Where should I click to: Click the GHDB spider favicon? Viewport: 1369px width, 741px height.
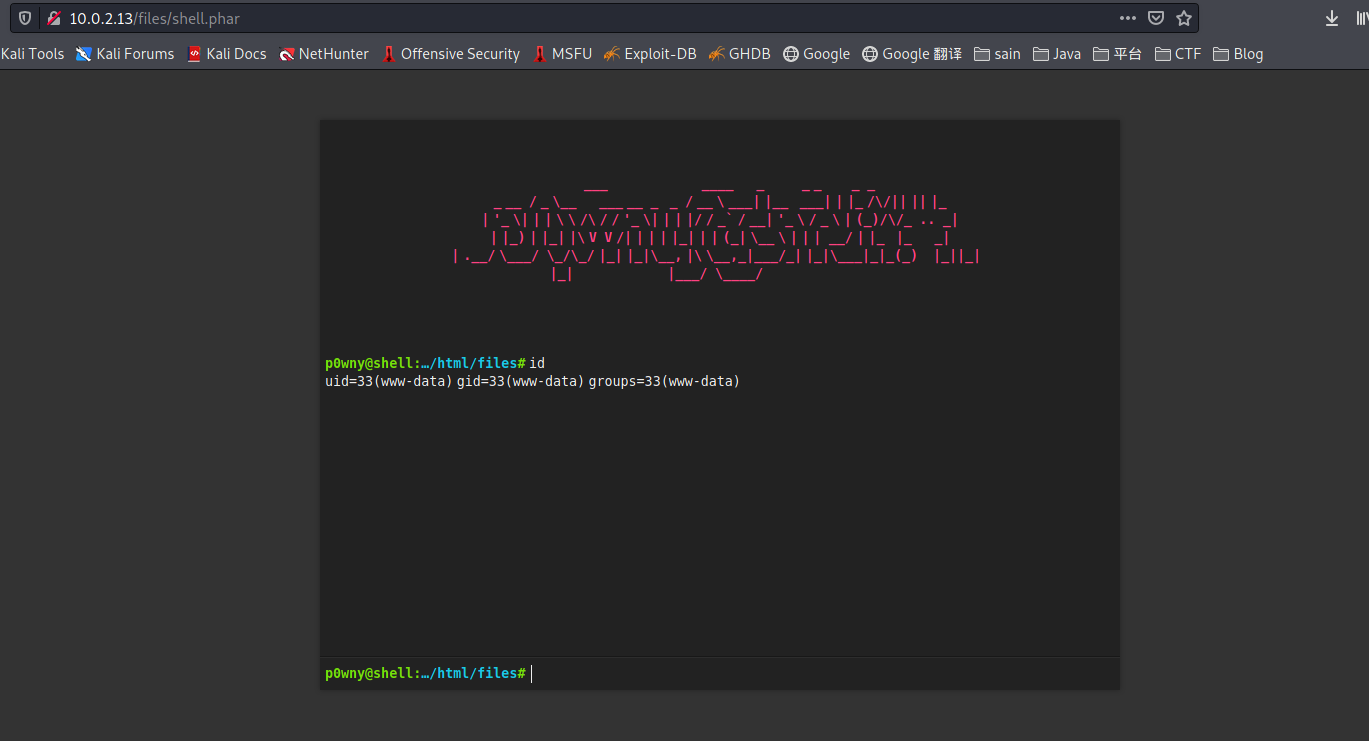(716, 54)
